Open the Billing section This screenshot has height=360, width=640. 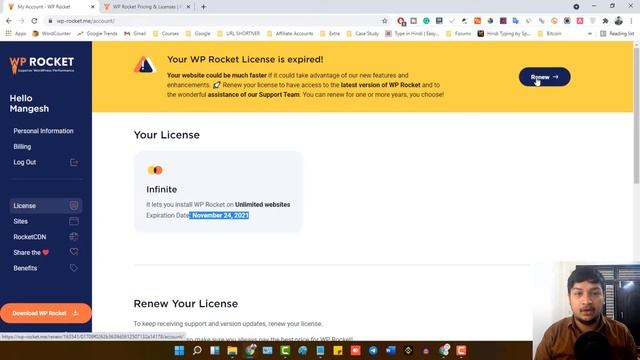[x=22, y=147]
